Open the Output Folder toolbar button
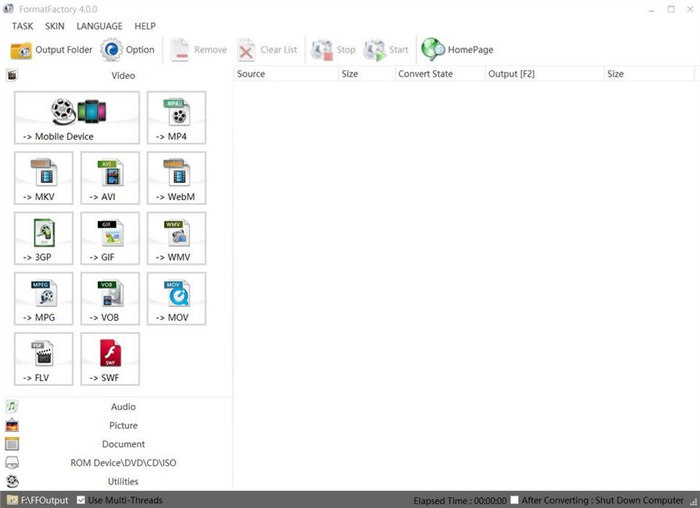 51,50
